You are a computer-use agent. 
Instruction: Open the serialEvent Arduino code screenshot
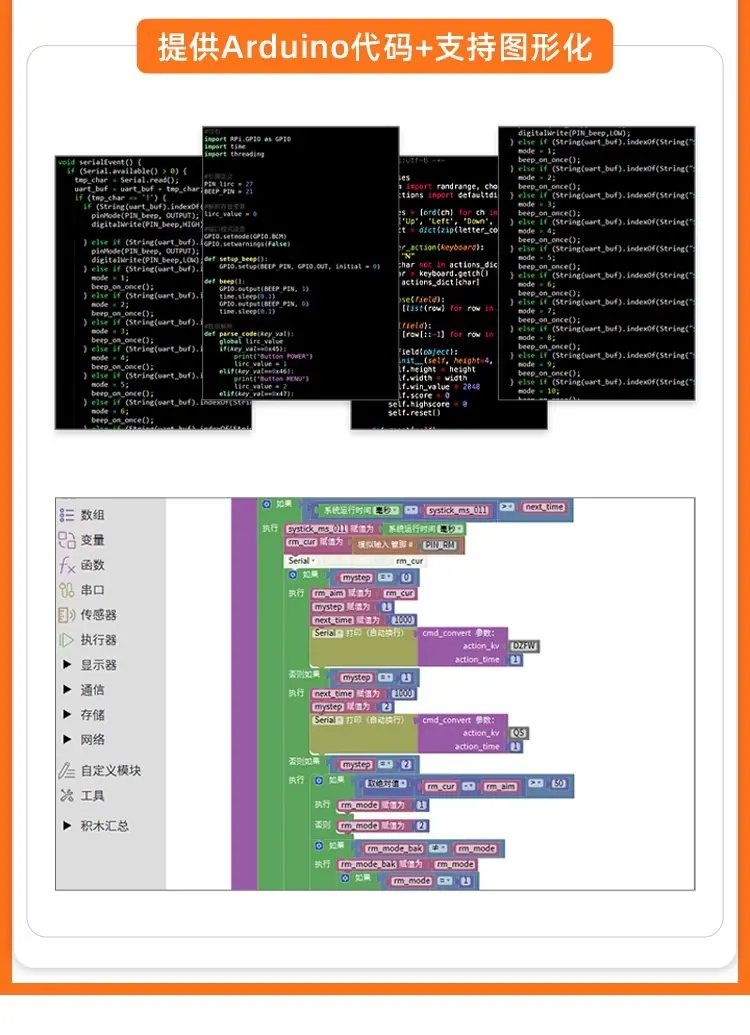pos(129,292)
